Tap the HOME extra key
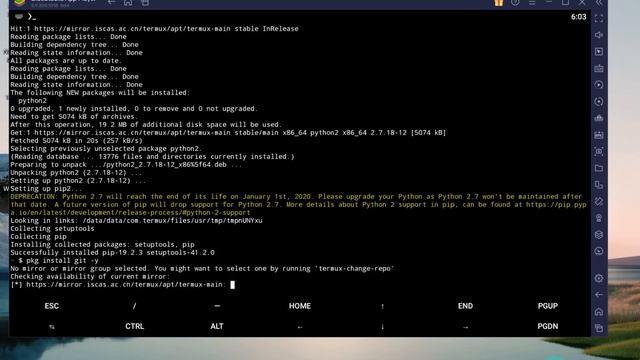Image resolution: width=640 pixels, height=360 pixels. coord(300,306)
